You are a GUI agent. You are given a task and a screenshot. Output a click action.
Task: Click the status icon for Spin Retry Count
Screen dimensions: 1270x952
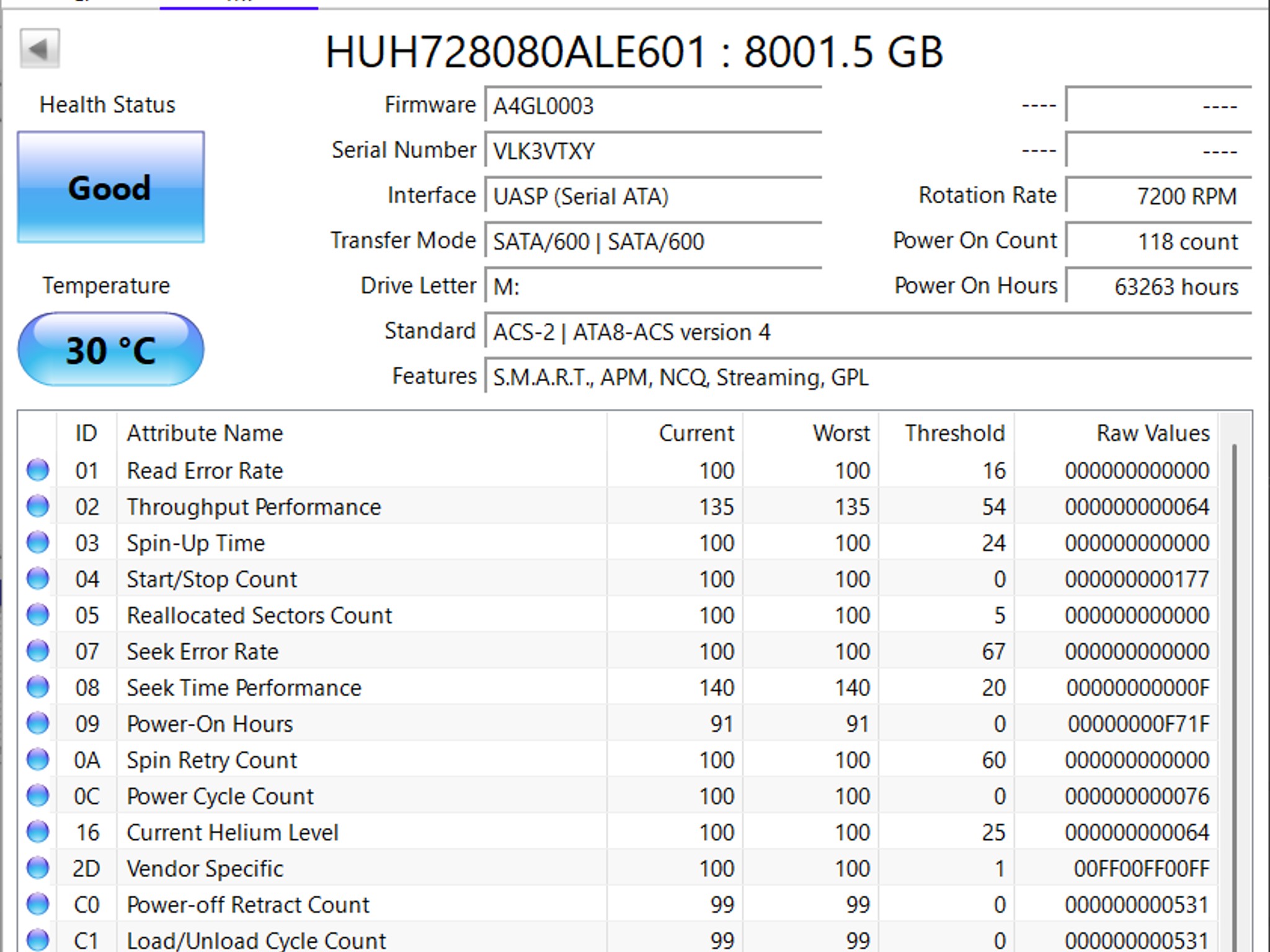coord(38,759)
